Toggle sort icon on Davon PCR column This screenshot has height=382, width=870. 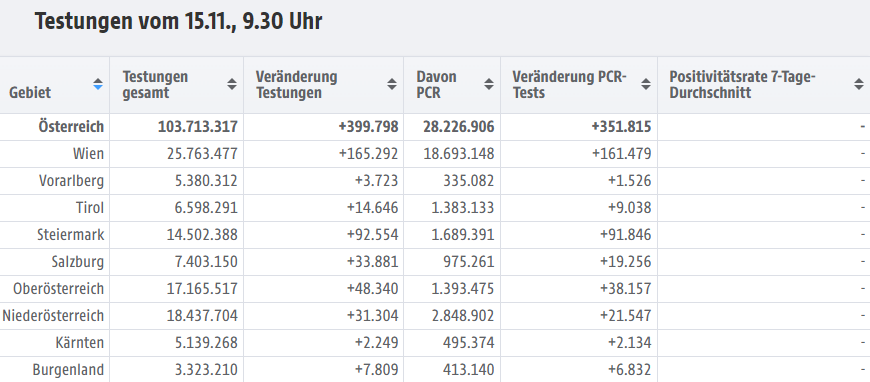tap(489, 84)
